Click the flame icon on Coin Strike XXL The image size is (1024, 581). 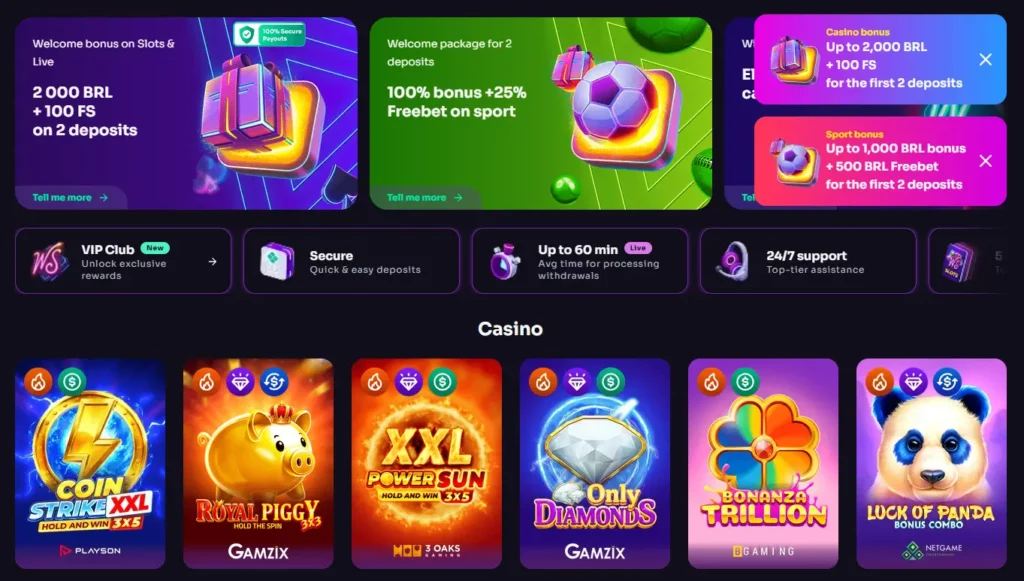[x=38, y=381]
